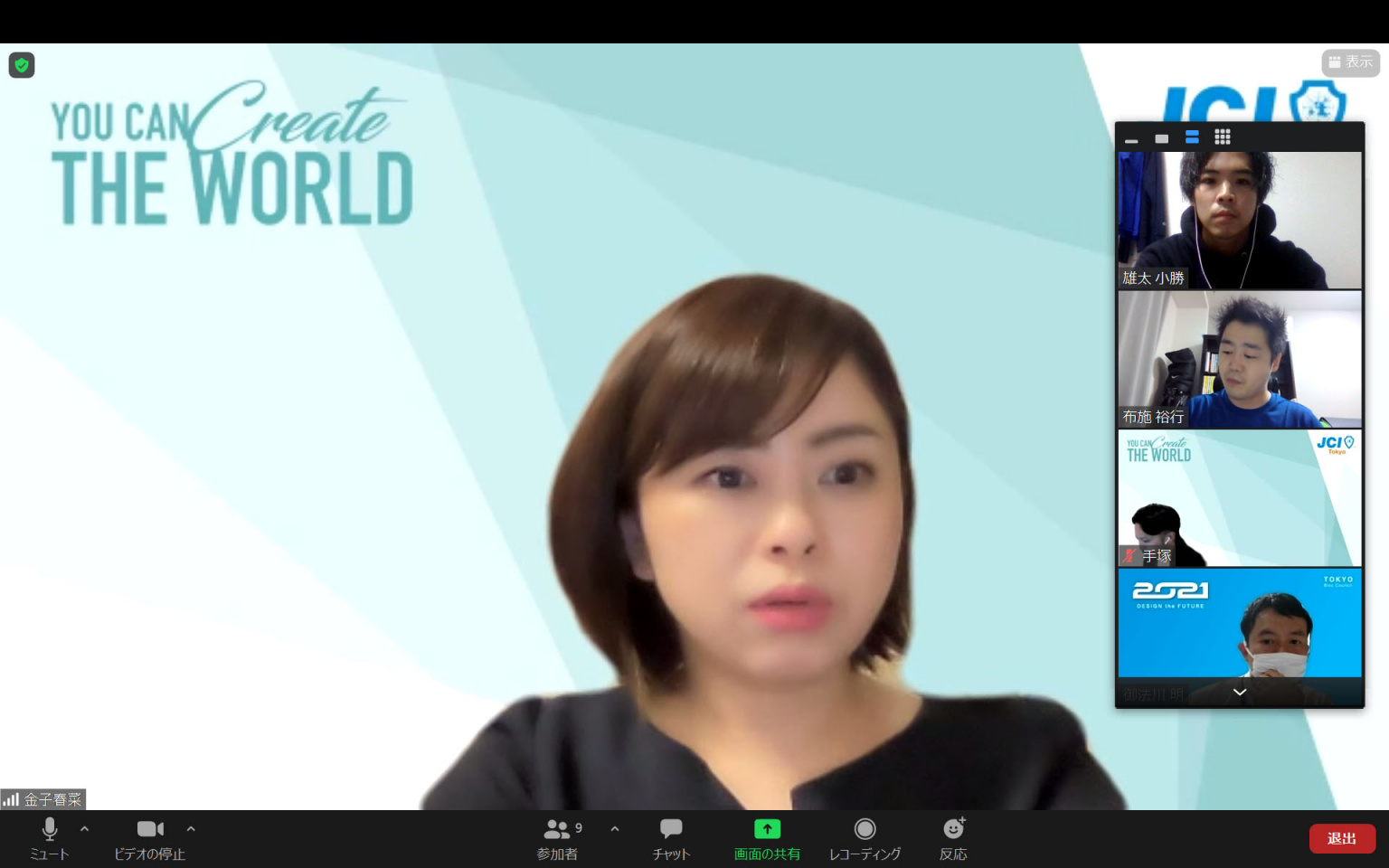Open the participants panel
1389x868 pixels.
click(558, 837)
